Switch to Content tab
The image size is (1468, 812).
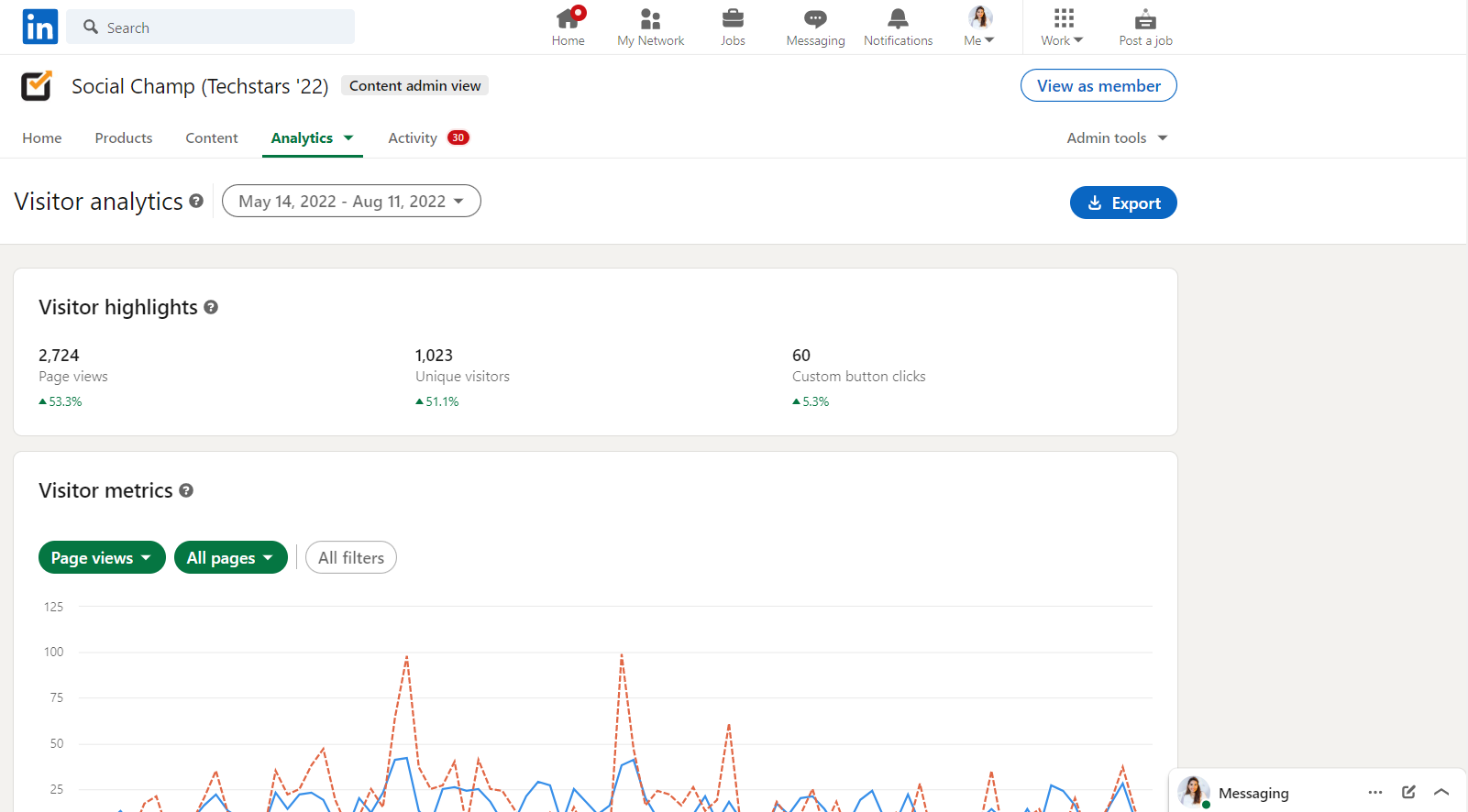tap(212, 137)
